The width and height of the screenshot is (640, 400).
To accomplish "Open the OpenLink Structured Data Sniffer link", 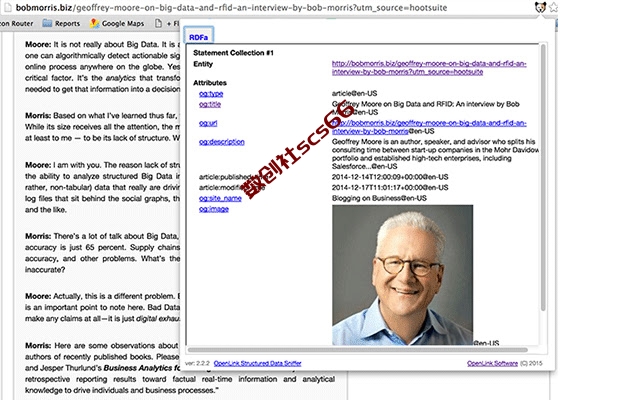I will pyautogui.click(x=258, y=363).
